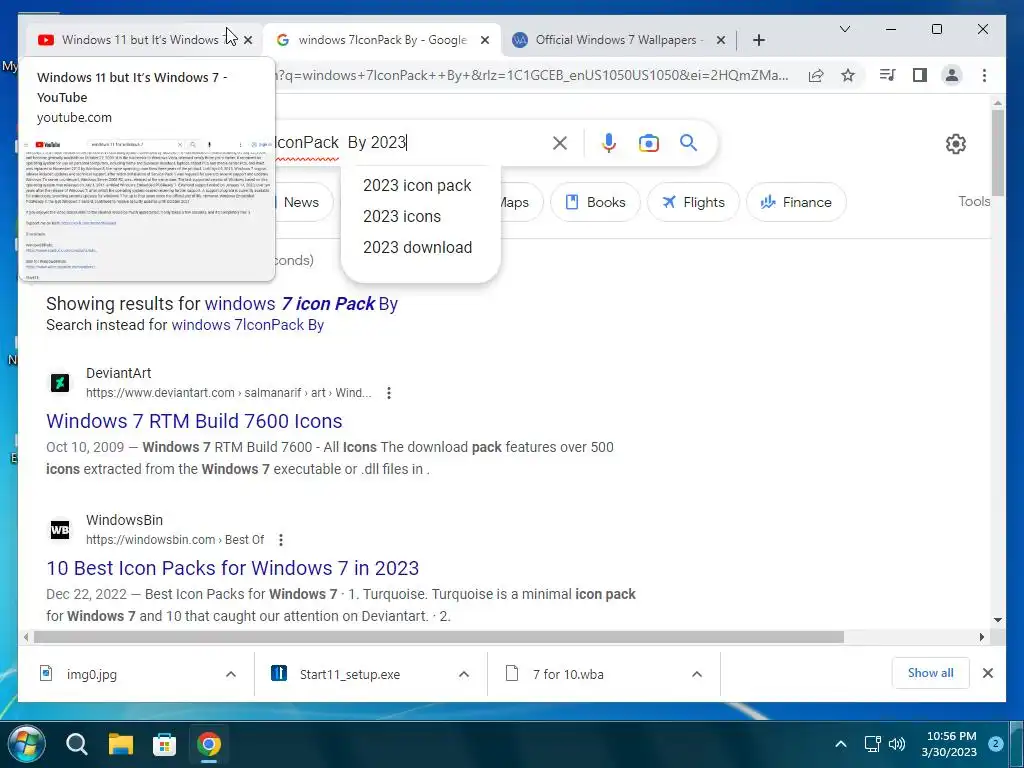This screenshot has width=1024, height=768.
Task: Expand options for 7 for 10.wba download
Action: point(697,674)
